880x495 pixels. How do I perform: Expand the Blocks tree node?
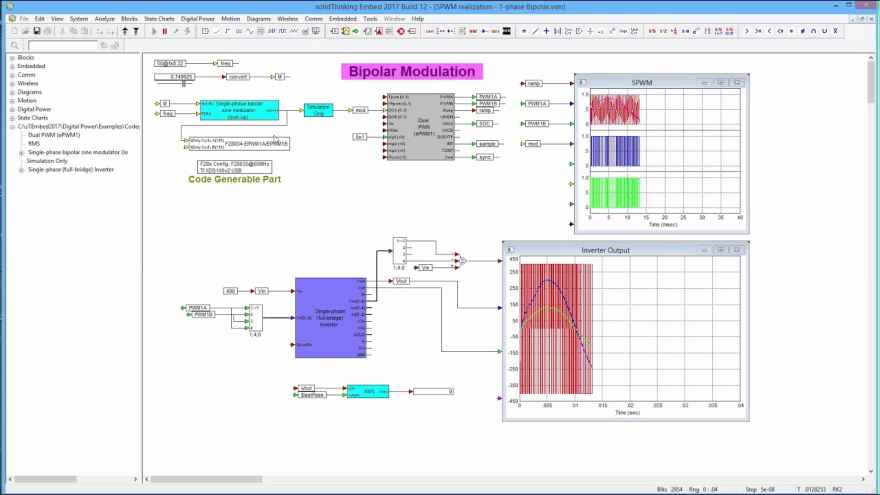pyautogui.click(x=12, y=58)
